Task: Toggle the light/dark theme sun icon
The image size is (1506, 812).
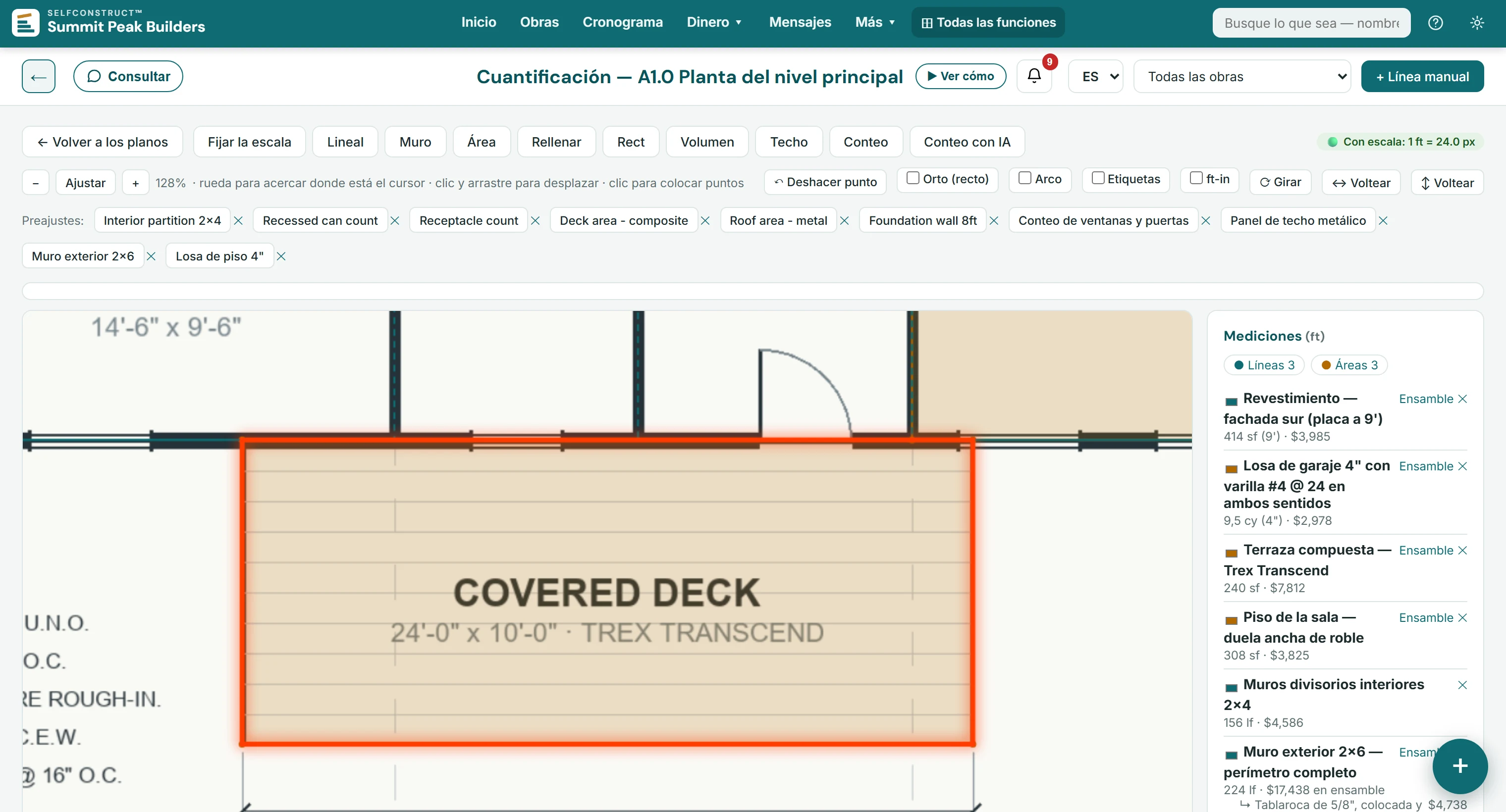Action: [1477, 23]
